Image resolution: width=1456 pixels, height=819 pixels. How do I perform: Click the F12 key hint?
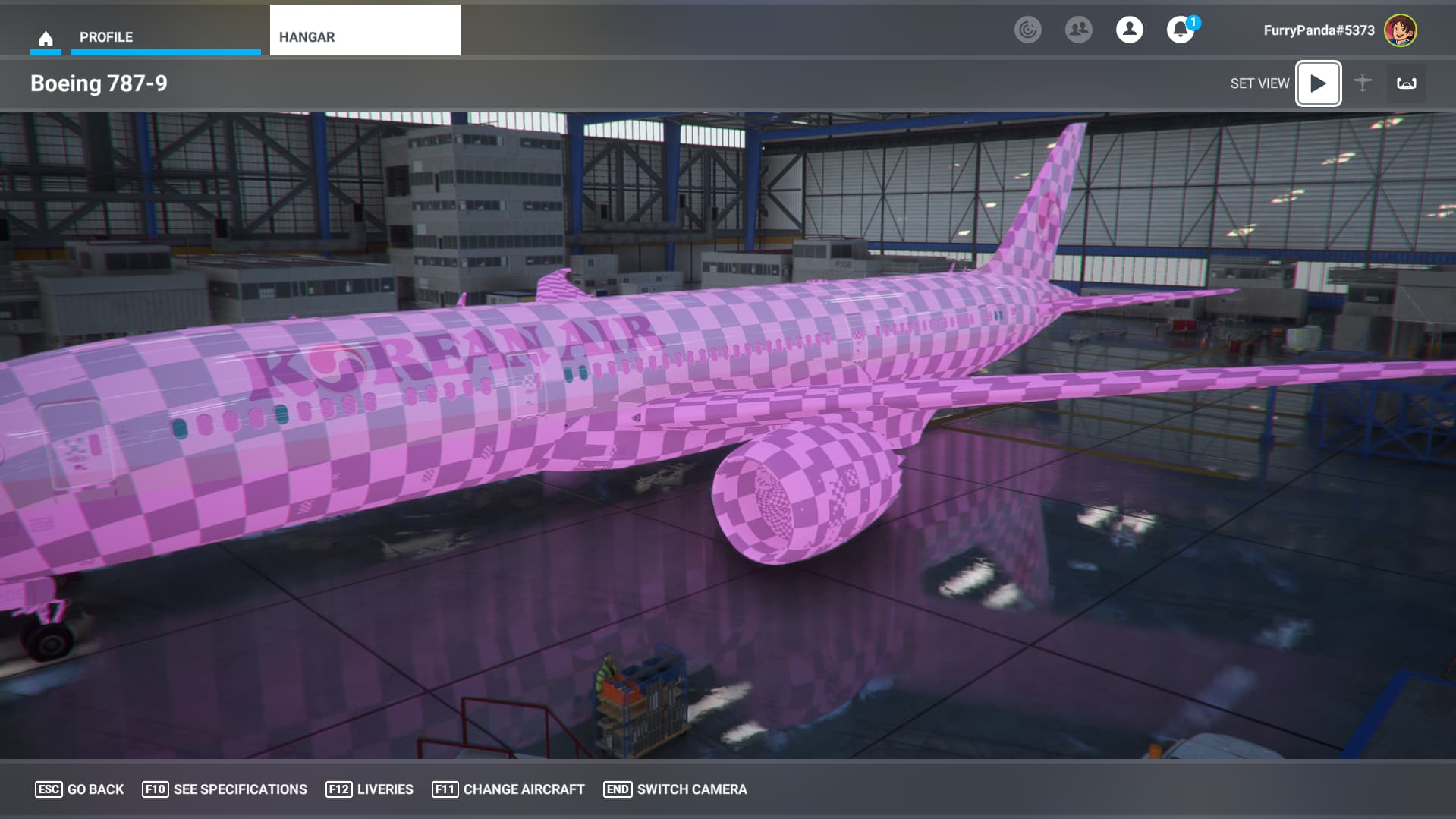(338, 789)
